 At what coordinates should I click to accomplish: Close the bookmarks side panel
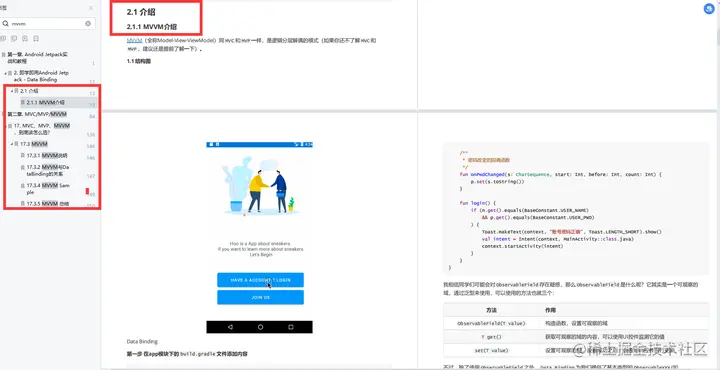click(91, 8)
